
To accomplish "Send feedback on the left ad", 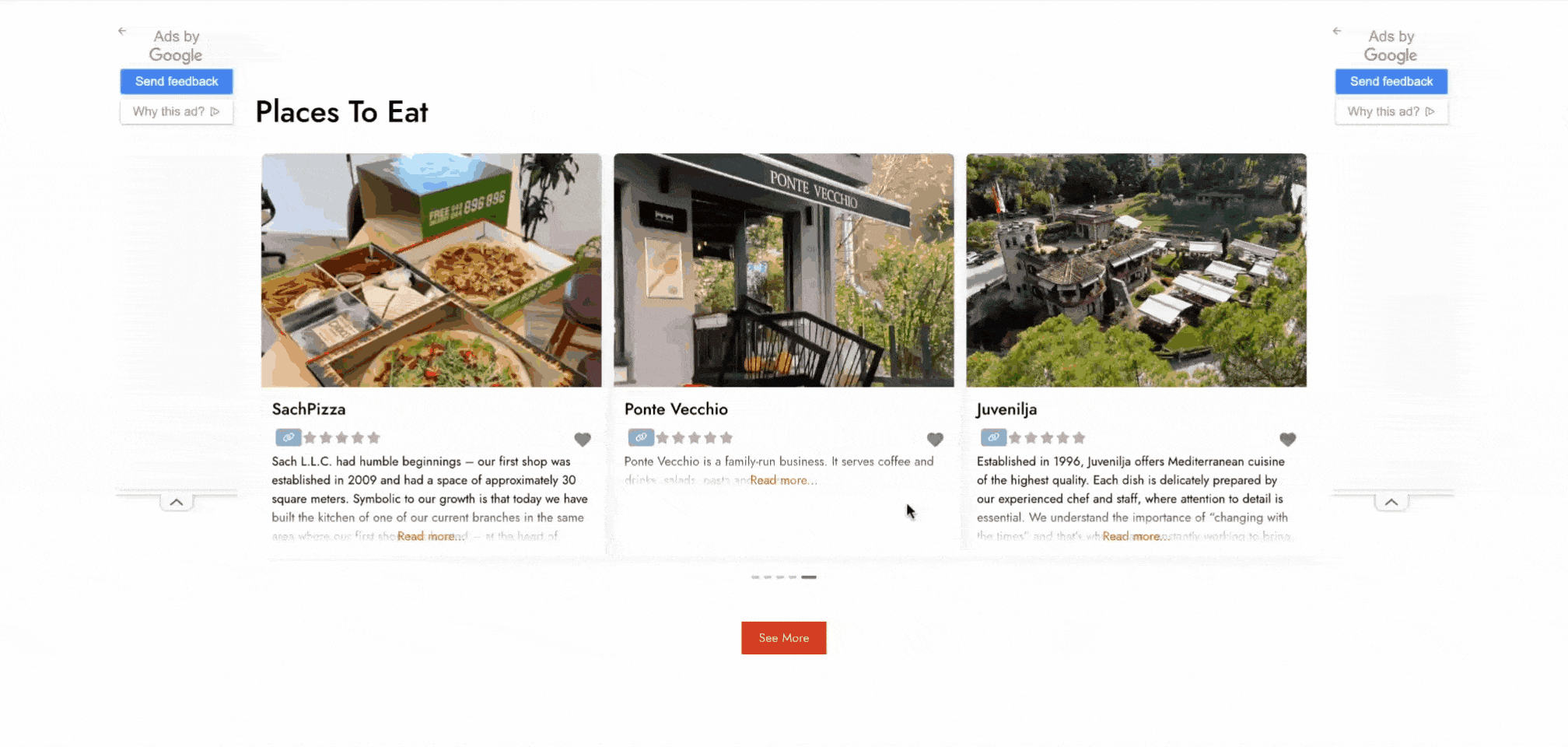I will (x=177, y=81).
